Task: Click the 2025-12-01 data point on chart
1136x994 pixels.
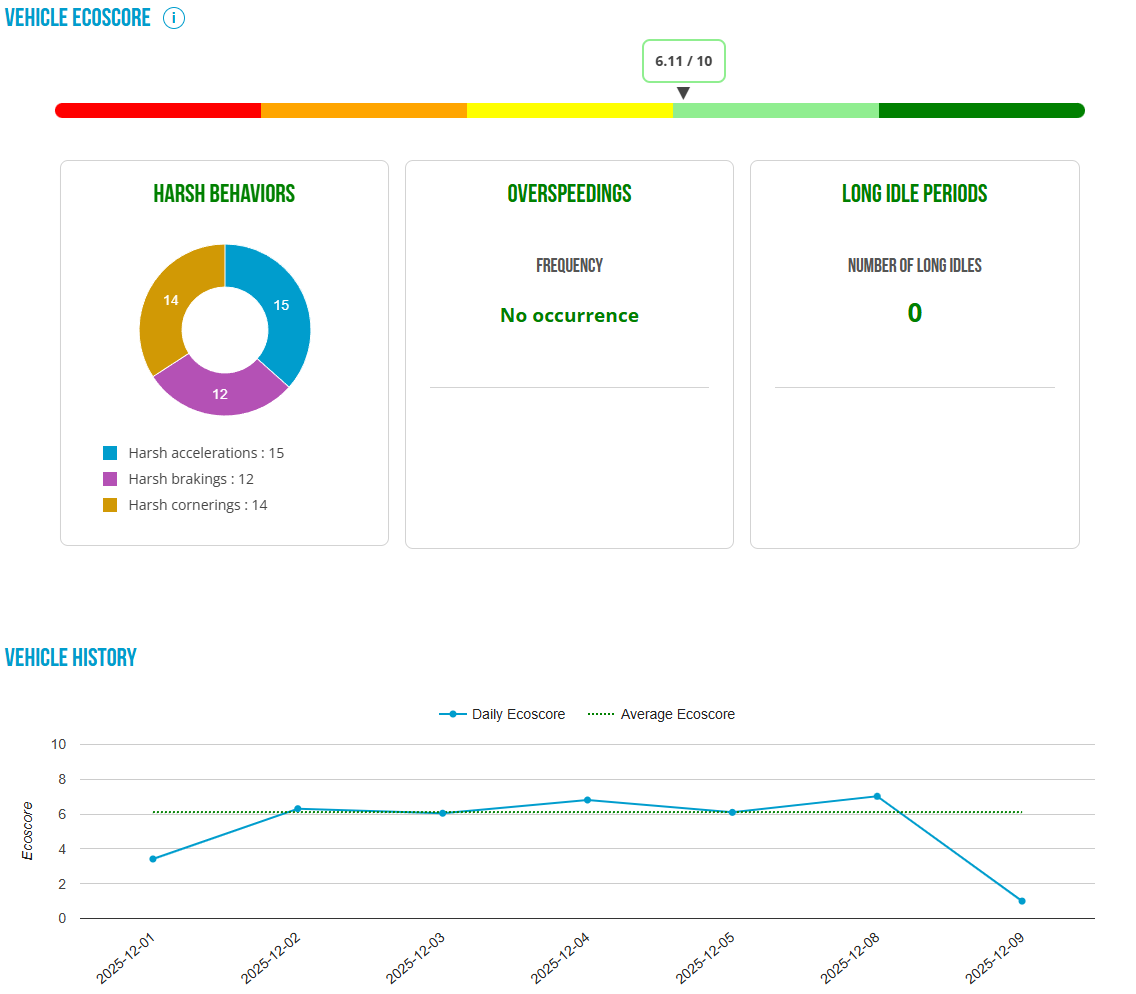Action: [153, 859]
